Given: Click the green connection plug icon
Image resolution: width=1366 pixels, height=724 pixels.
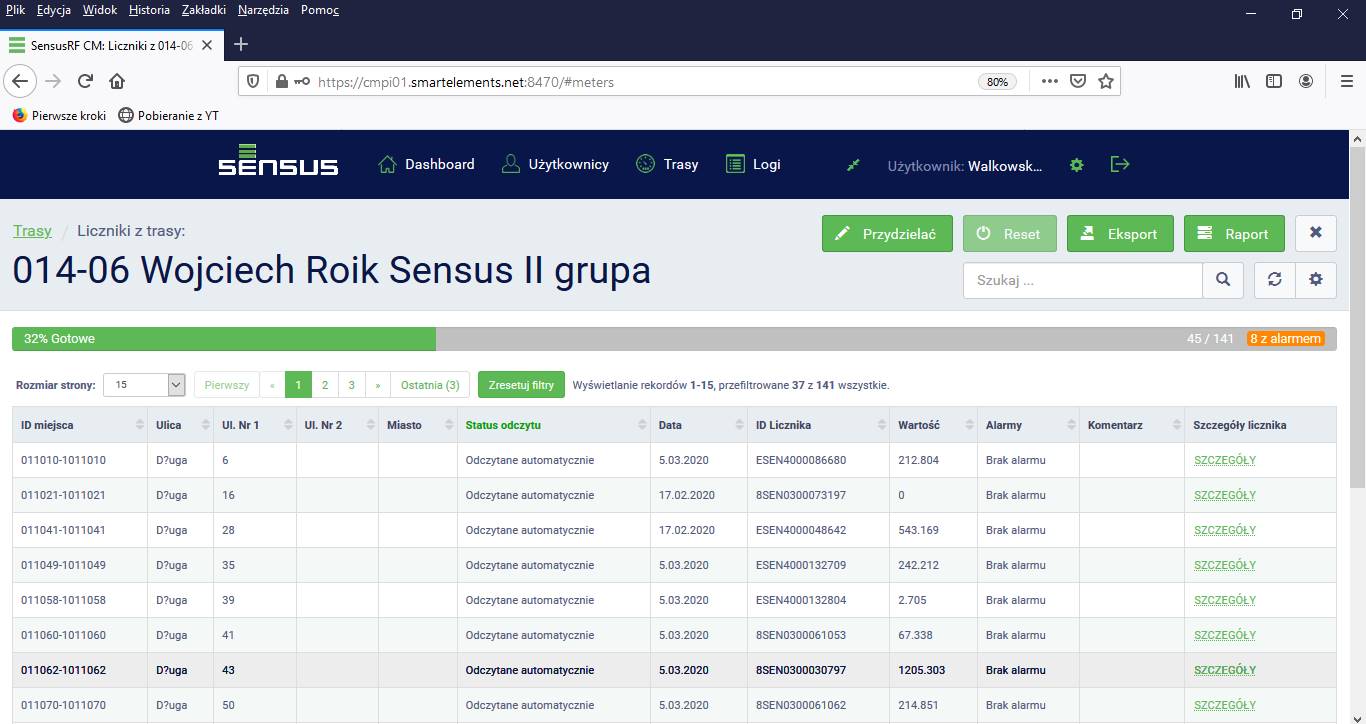Looking at the screenshot, I should pyautogui.click(x=853, y=165).
